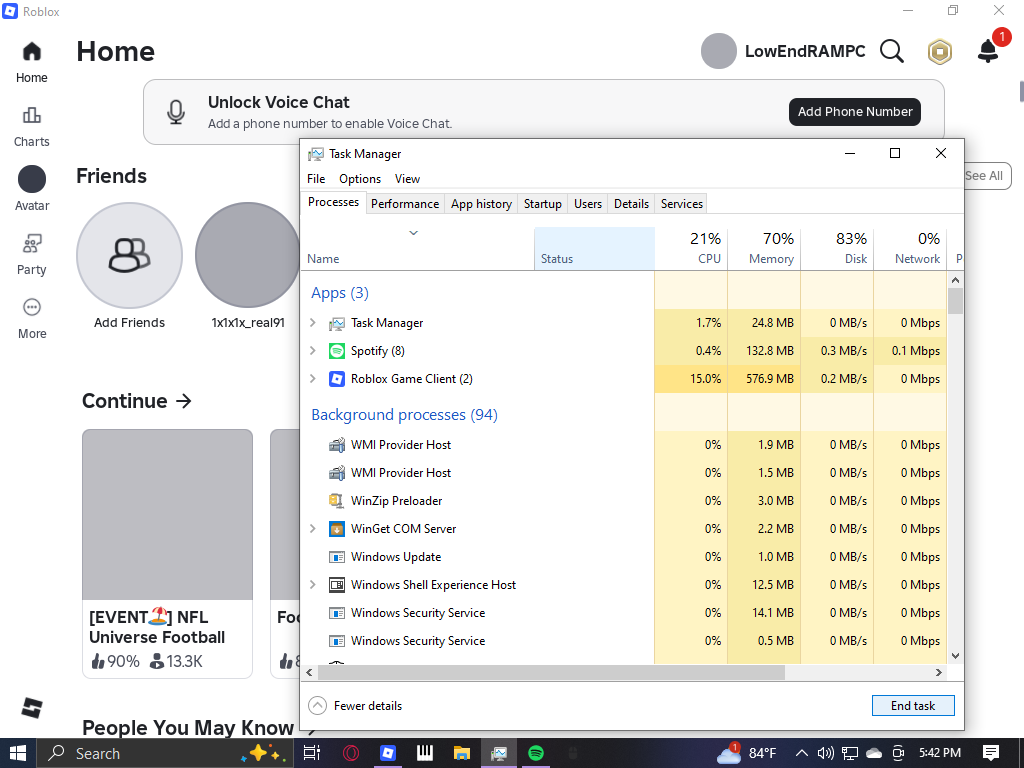1024x768 pixels.
Task: Open the Task Manager View menu
Action: 407,179
